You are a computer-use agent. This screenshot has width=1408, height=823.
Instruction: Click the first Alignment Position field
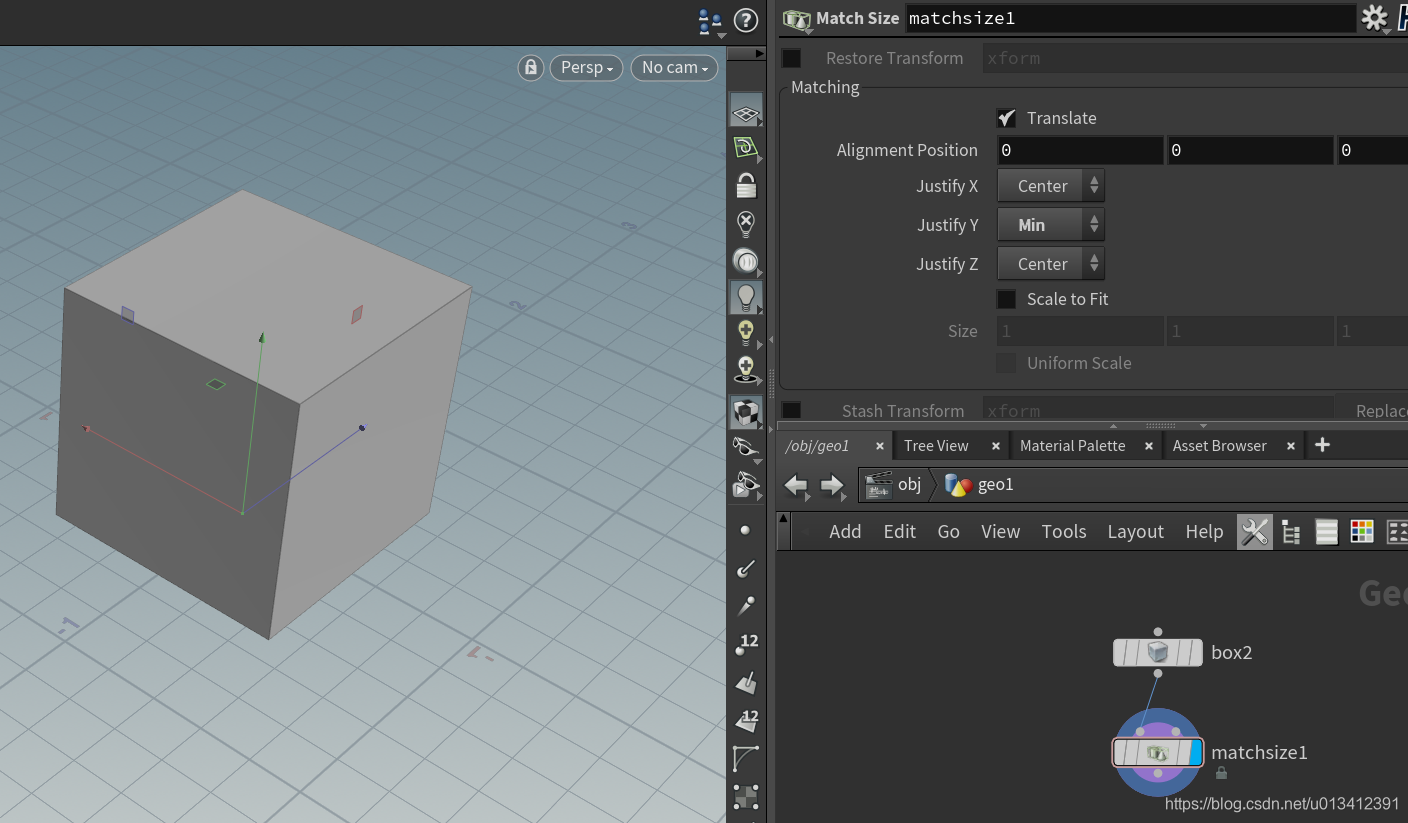(1080, 150)
